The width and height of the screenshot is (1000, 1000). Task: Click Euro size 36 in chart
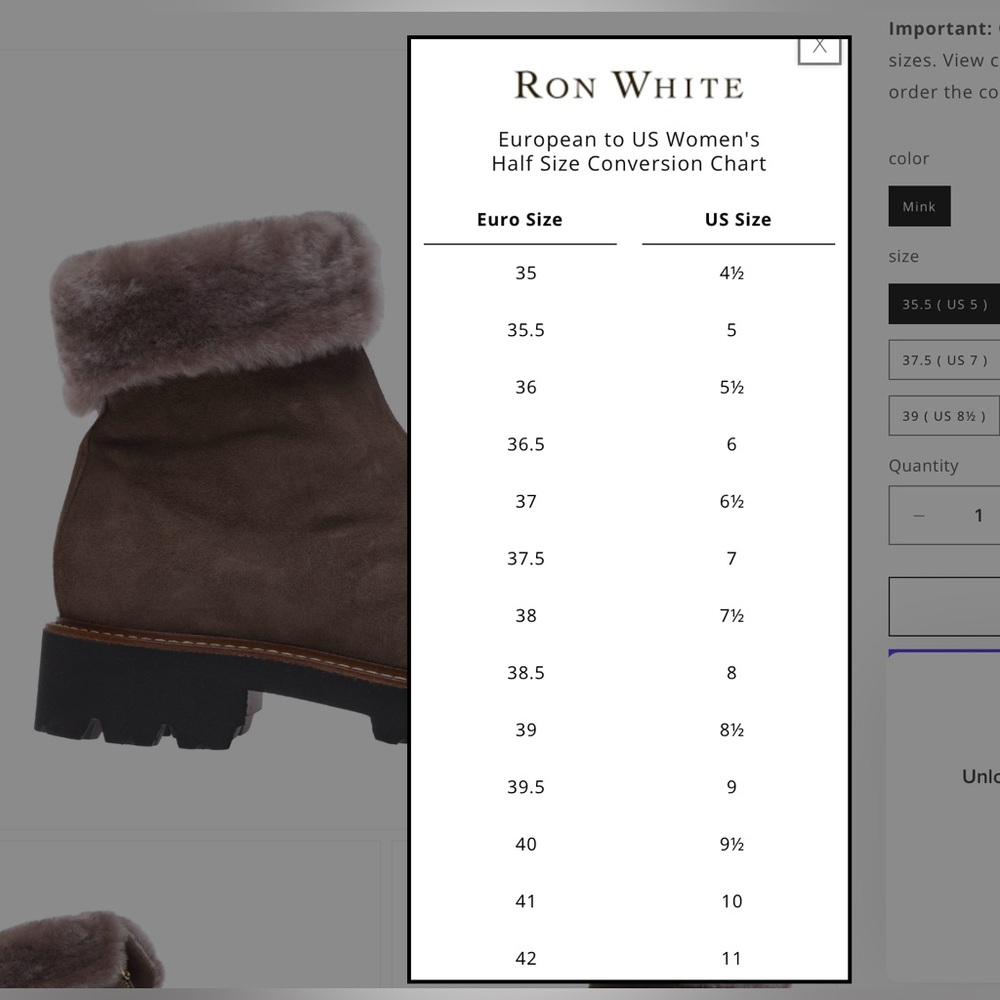[x=526, y=387]
